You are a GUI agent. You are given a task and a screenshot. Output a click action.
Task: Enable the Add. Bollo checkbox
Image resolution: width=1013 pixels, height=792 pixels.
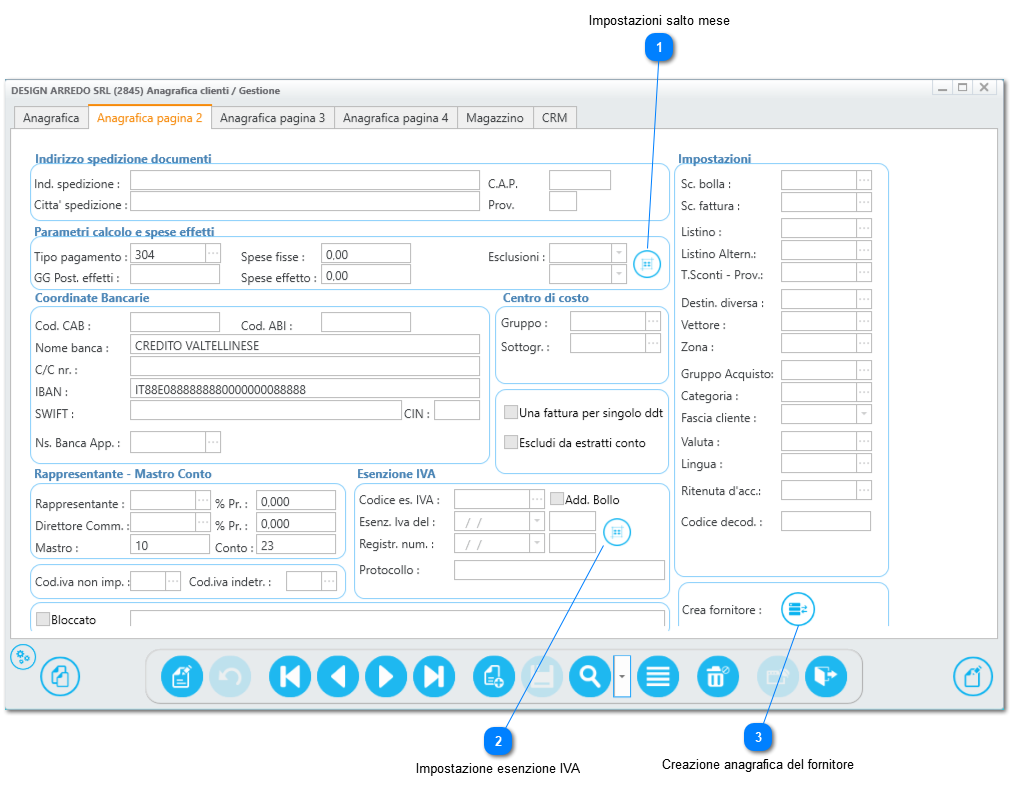point(557,499)
